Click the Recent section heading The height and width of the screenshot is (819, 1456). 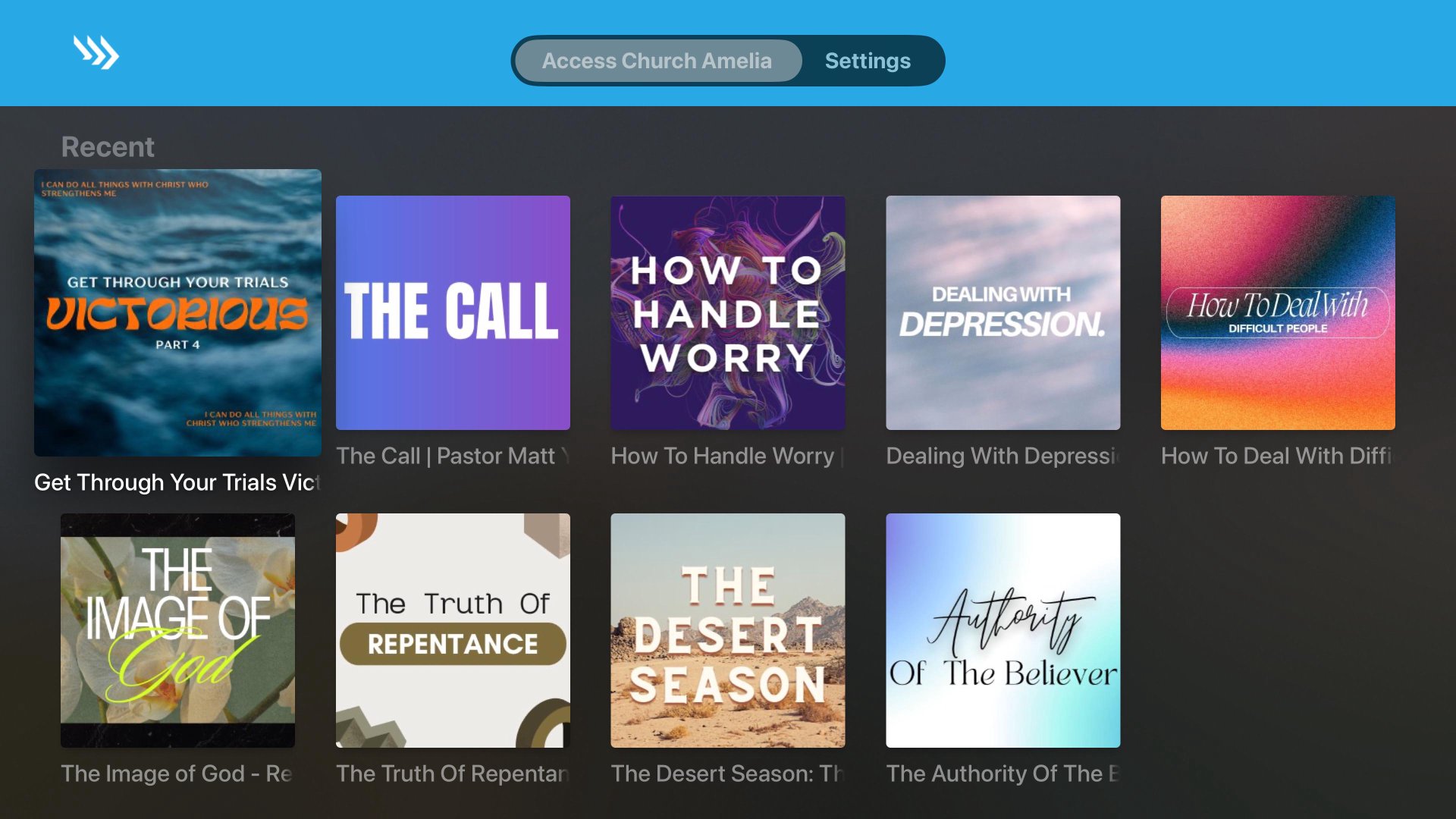click(108, 146)
